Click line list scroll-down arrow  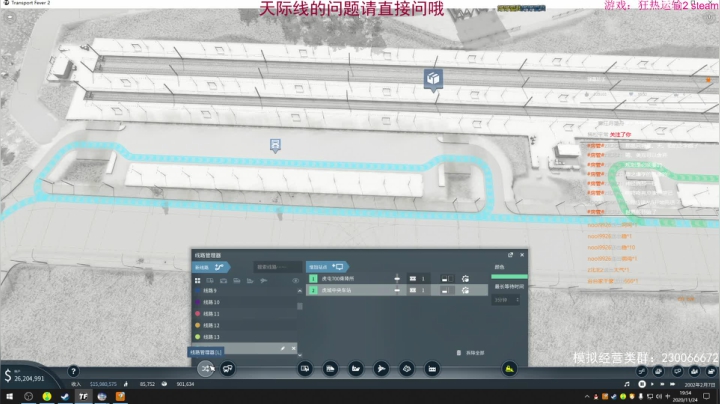pos(300,355)
